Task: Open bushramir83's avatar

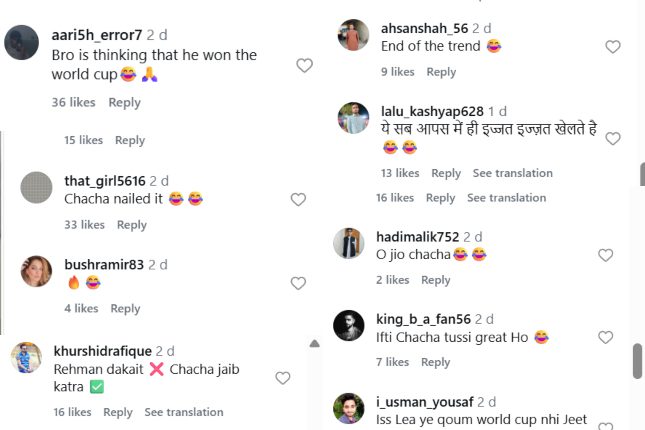Action: pos(36,272)
